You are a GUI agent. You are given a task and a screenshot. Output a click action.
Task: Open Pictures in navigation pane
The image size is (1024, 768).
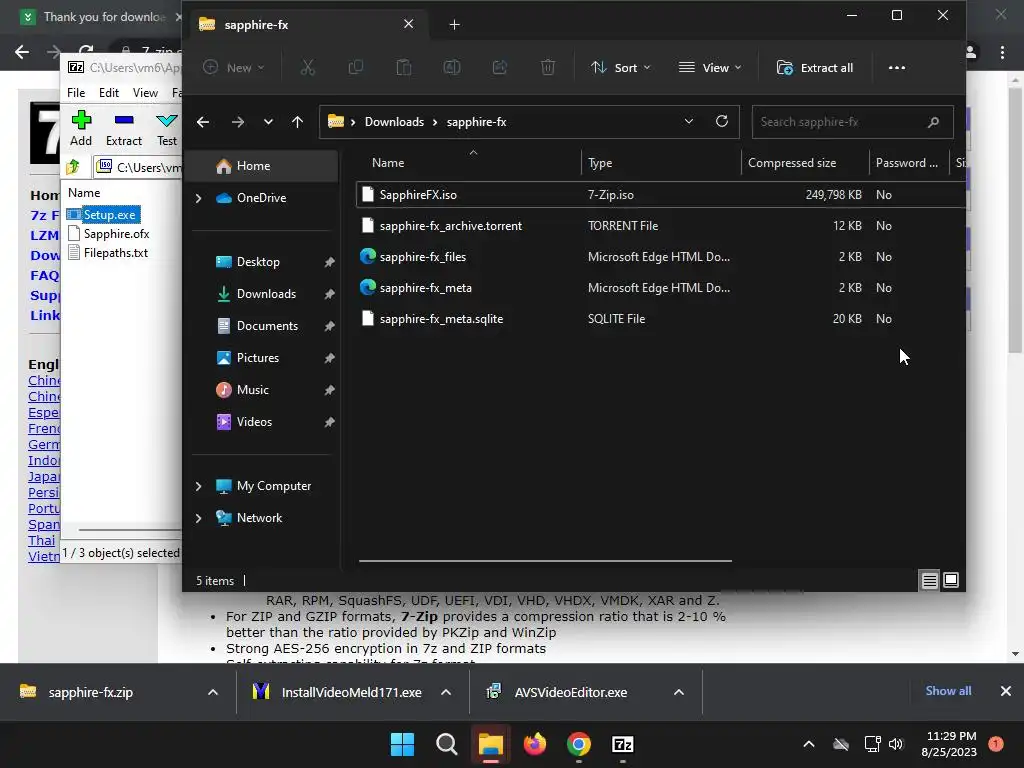tap(258, 358)
